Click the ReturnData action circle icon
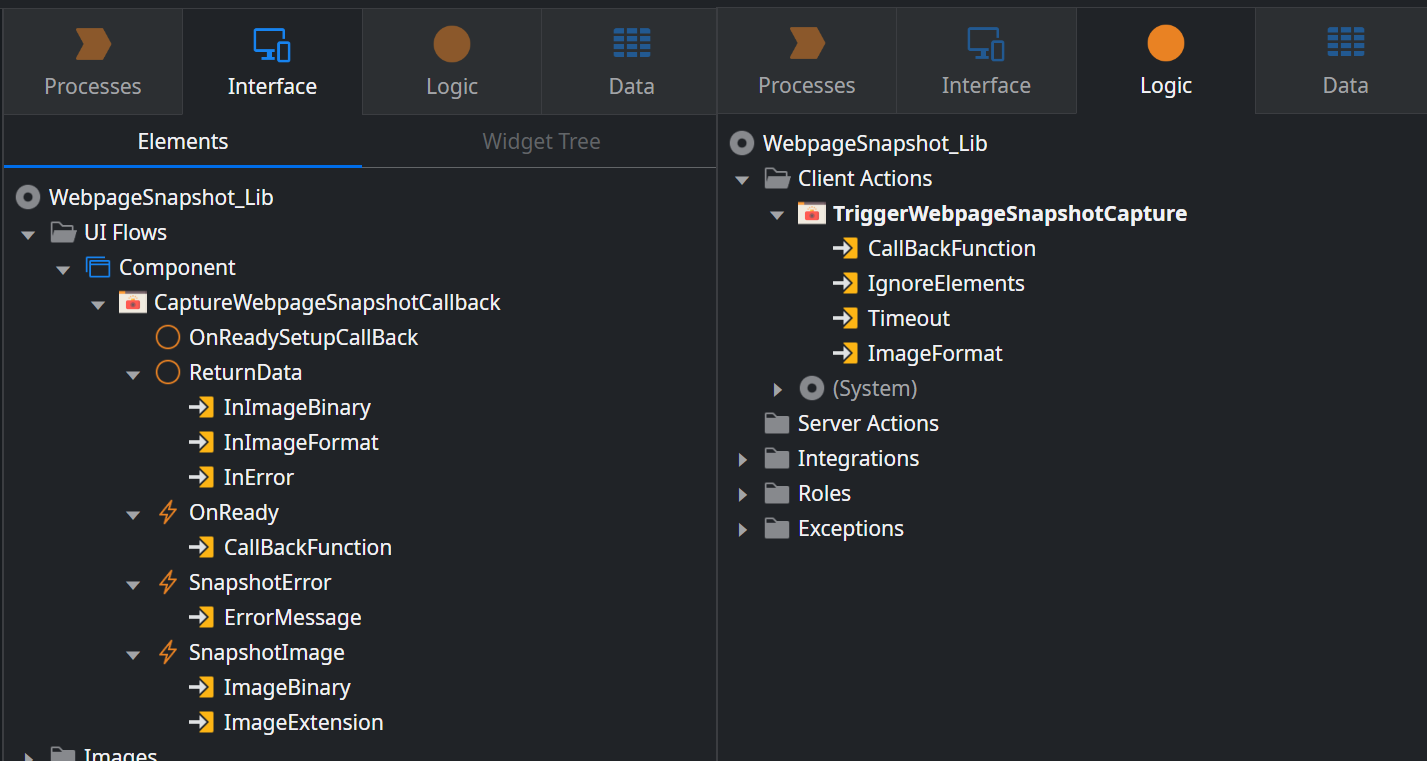 168,372
